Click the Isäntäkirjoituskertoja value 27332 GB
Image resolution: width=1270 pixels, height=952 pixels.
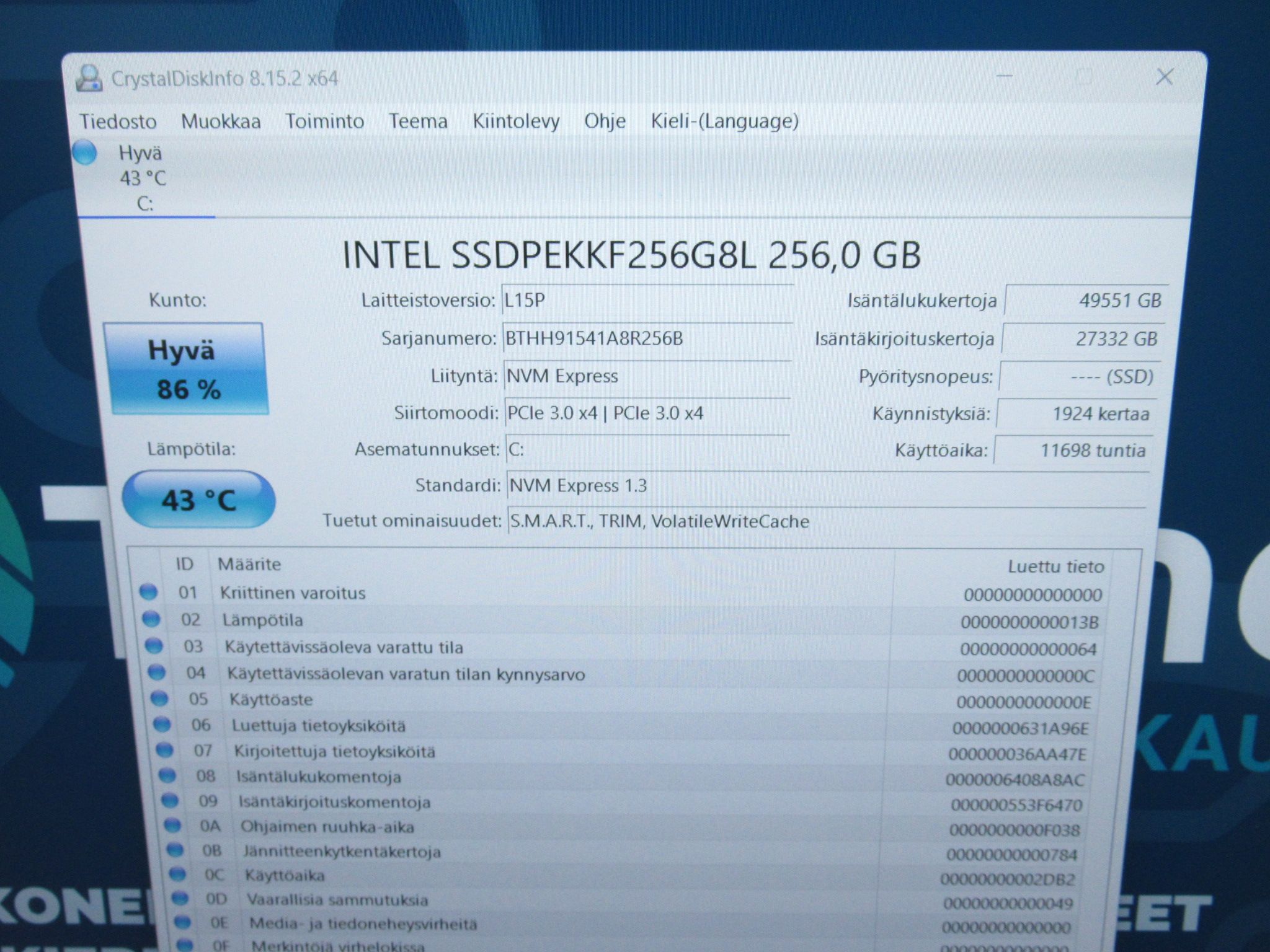1083,339
